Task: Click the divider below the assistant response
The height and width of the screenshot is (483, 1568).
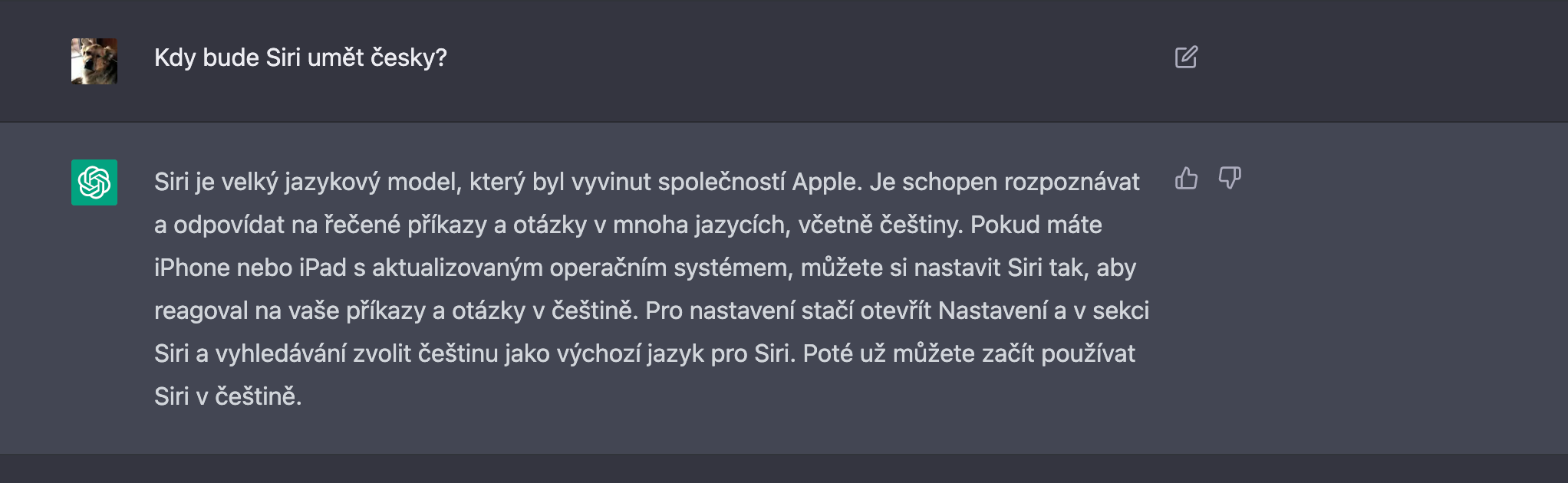Action: (784, 455)
